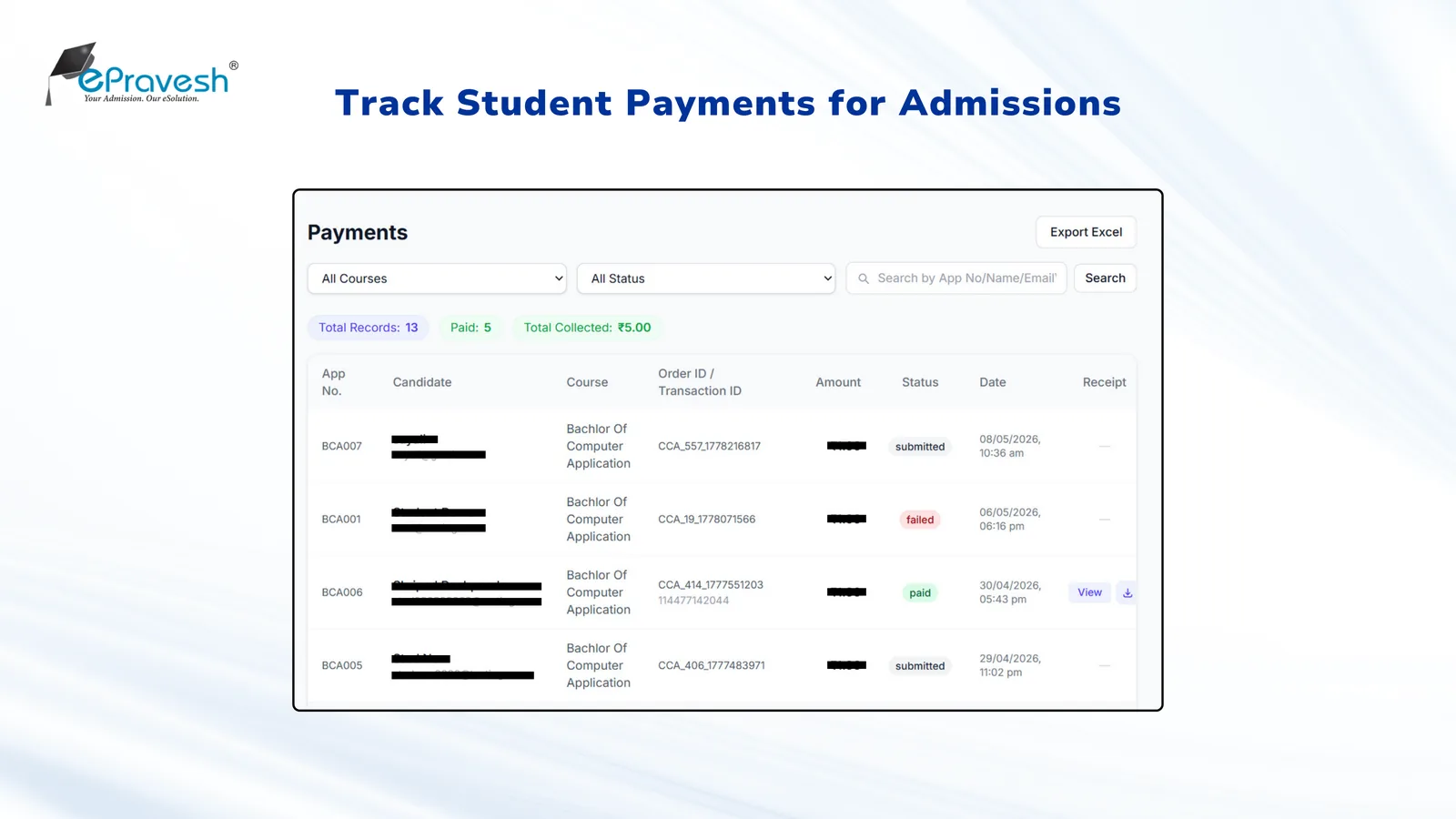The width and height of the screenshot is (1456, 819).
Task: Click the Paid: 5 badge
Action: click(470, 328)
